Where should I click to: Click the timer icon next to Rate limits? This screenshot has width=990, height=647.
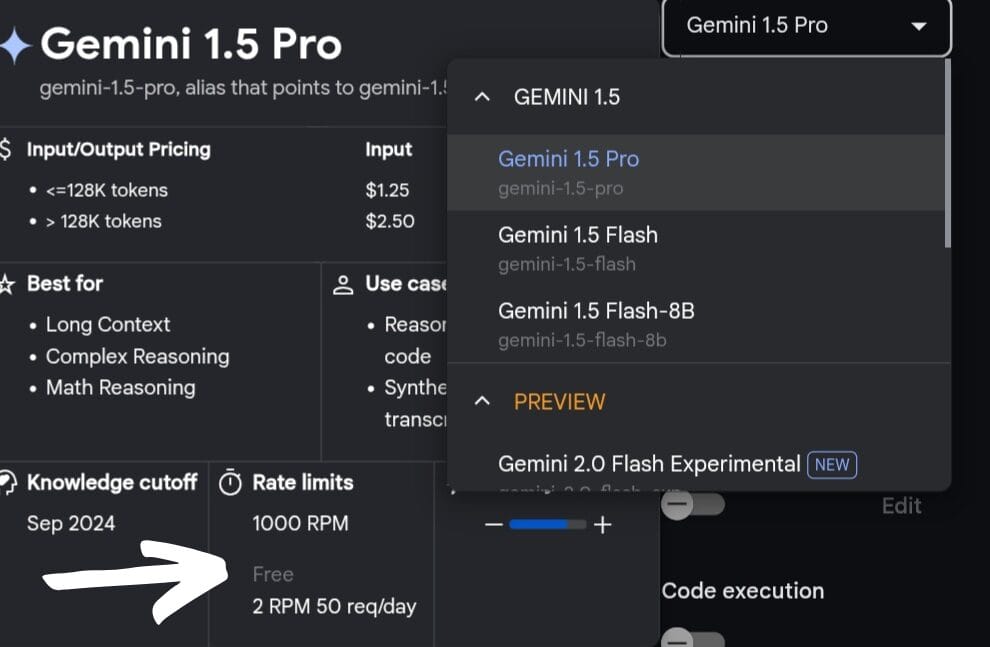point(231,483)
